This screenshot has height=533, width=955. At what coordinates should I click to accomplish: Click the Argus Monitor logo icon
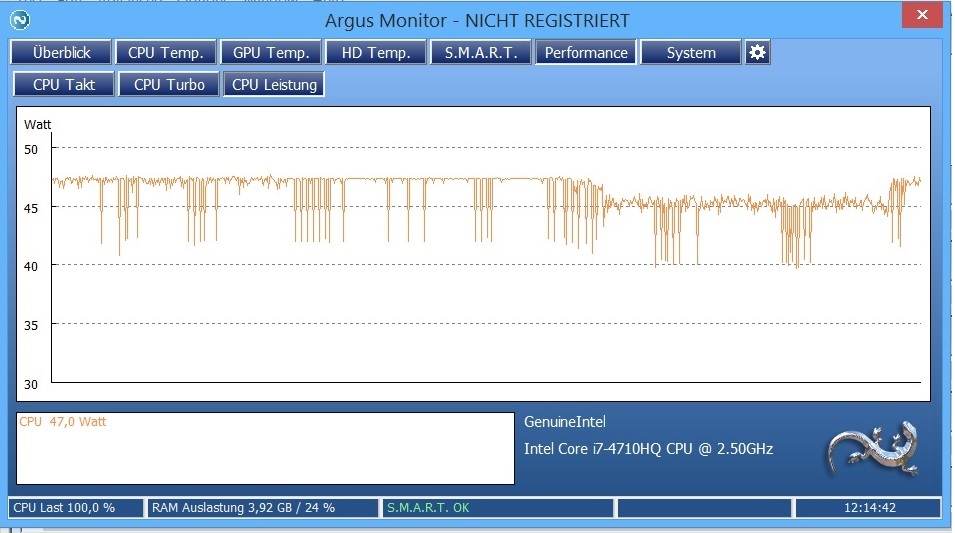pos(20,20)
